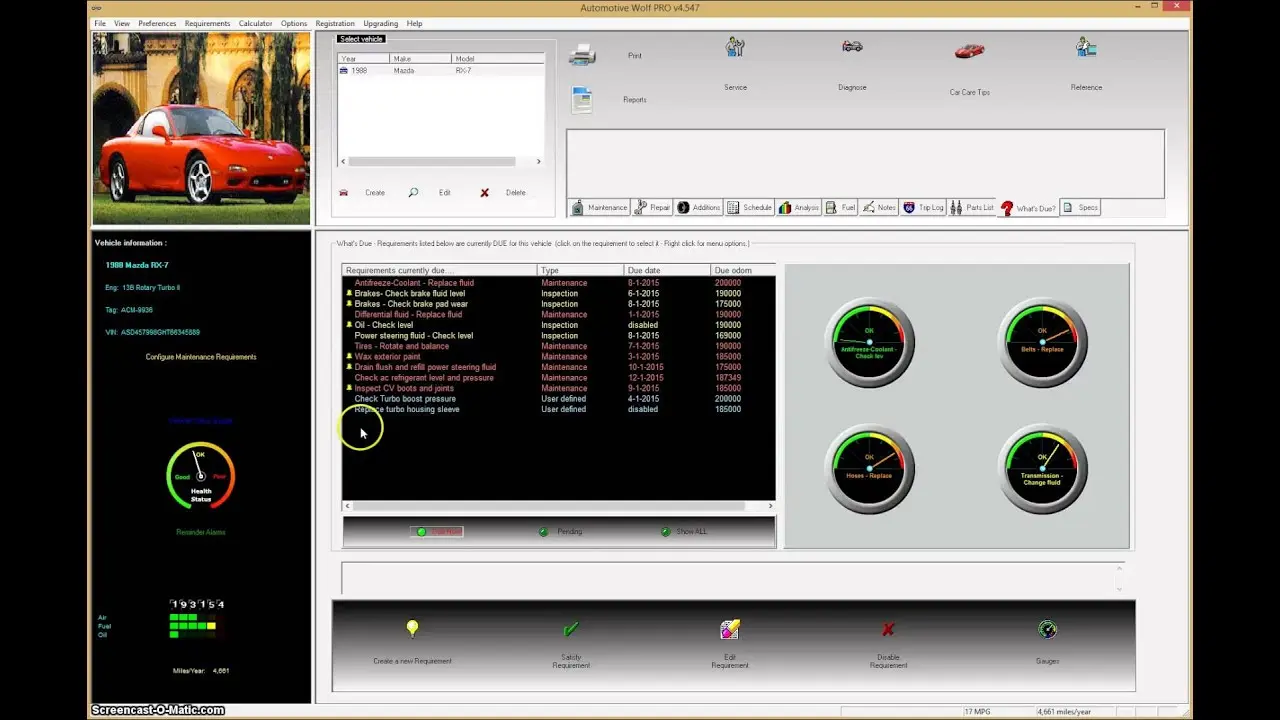Open Edit Requirement notepad icon
This screenshot has height=720, width=1280.
coord(730,628)
